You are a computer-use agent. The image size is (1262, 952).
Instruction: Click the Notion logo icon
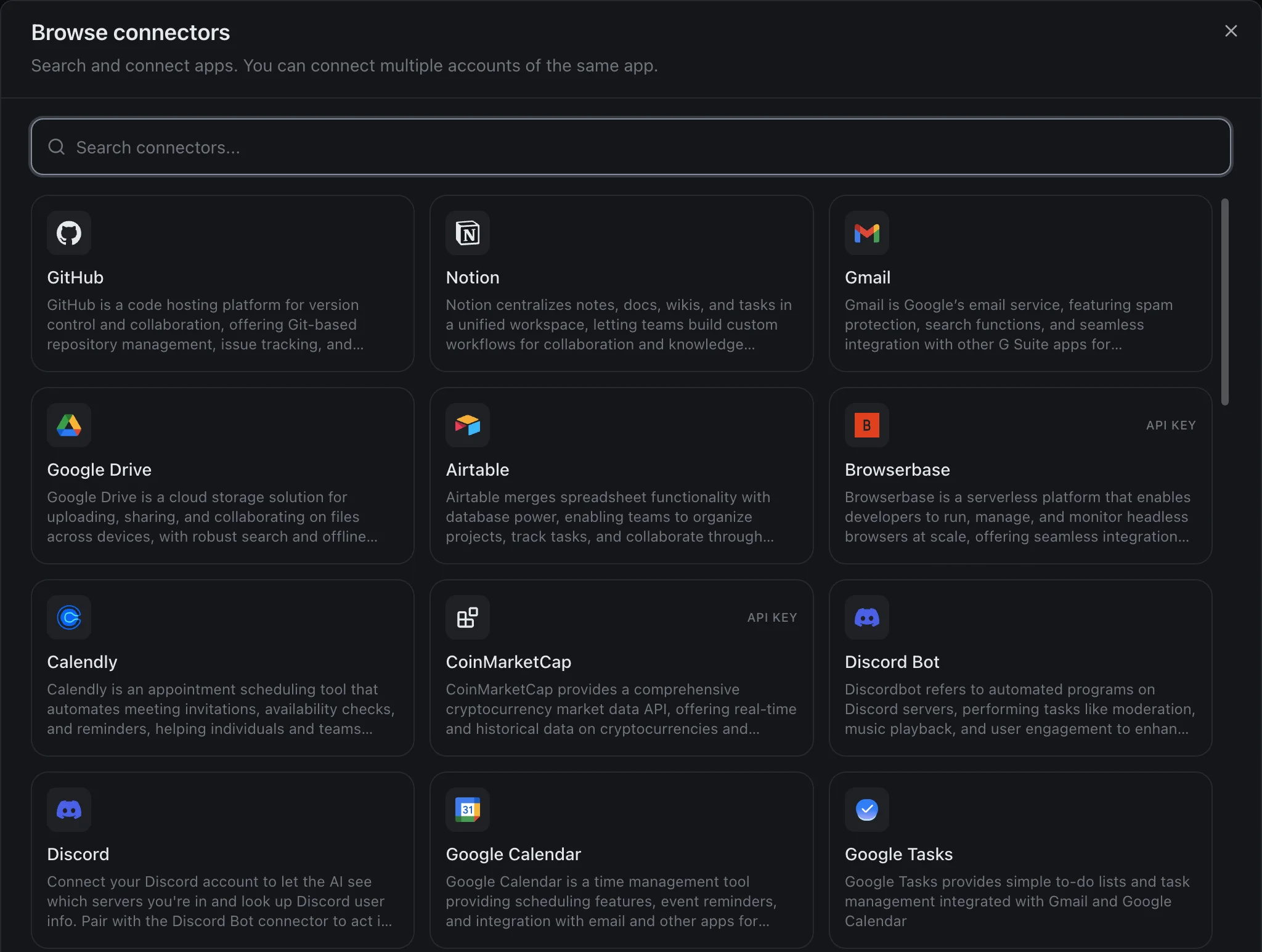pos(468,233)
